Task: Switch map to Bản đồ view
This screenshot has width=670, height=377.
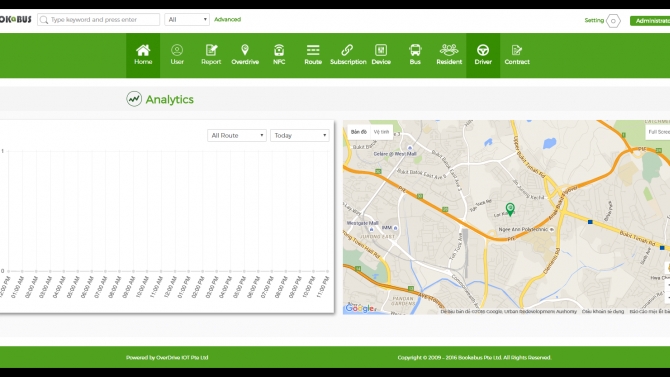Action: 359,132
